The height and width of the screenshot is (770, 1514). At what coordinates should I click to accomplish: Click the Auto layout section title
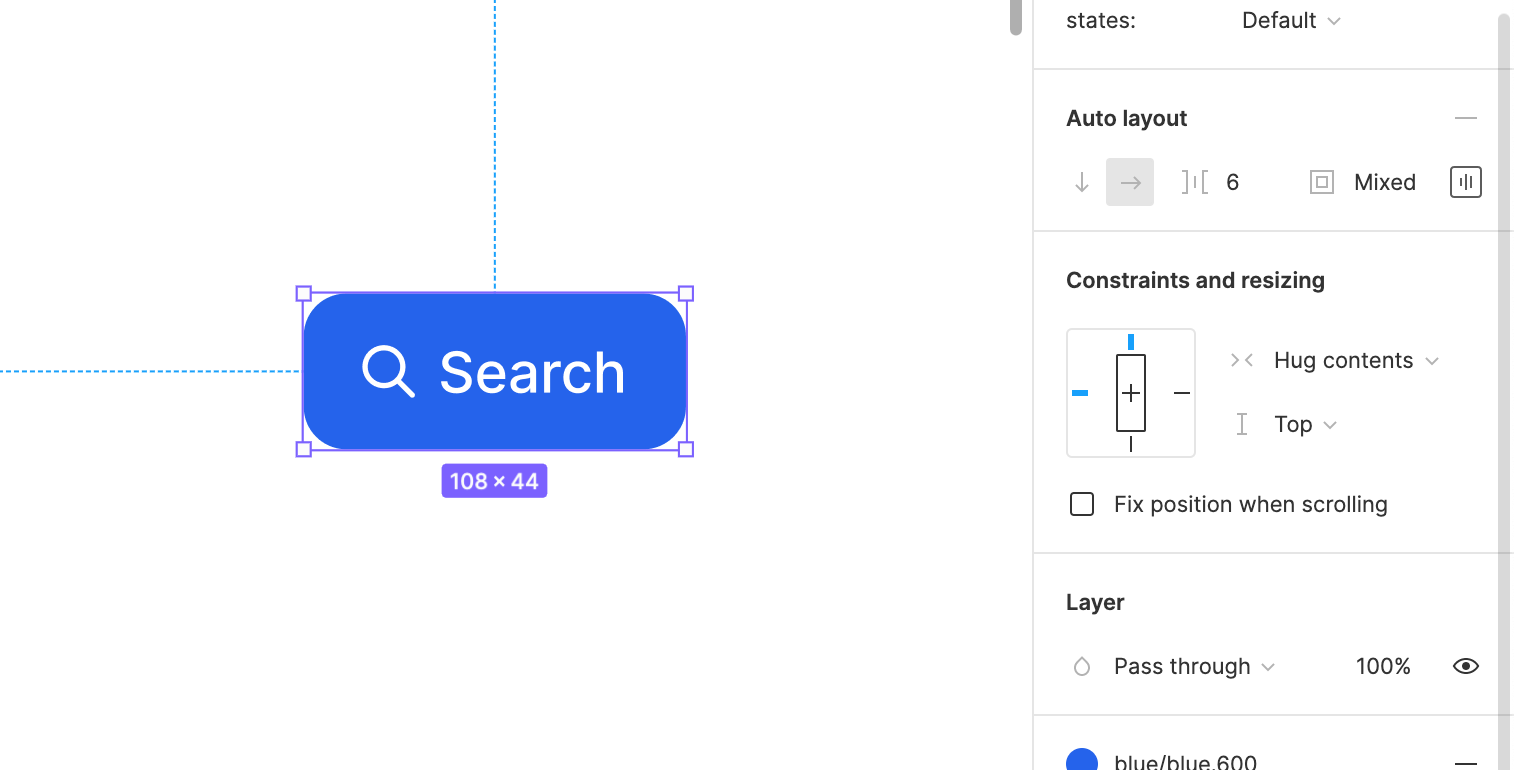(x=1127, y=118)
